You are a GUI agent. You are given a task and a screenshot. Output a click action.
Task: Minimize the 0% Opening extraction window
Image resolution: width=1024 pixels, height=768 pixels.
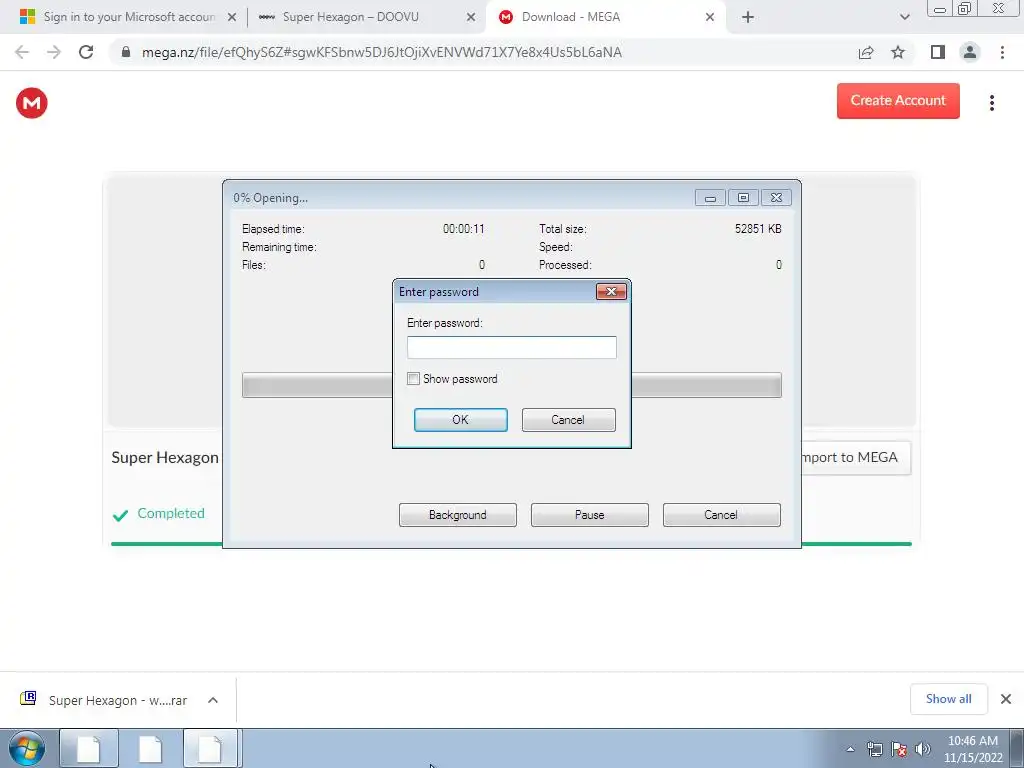(x=710, y=198)
